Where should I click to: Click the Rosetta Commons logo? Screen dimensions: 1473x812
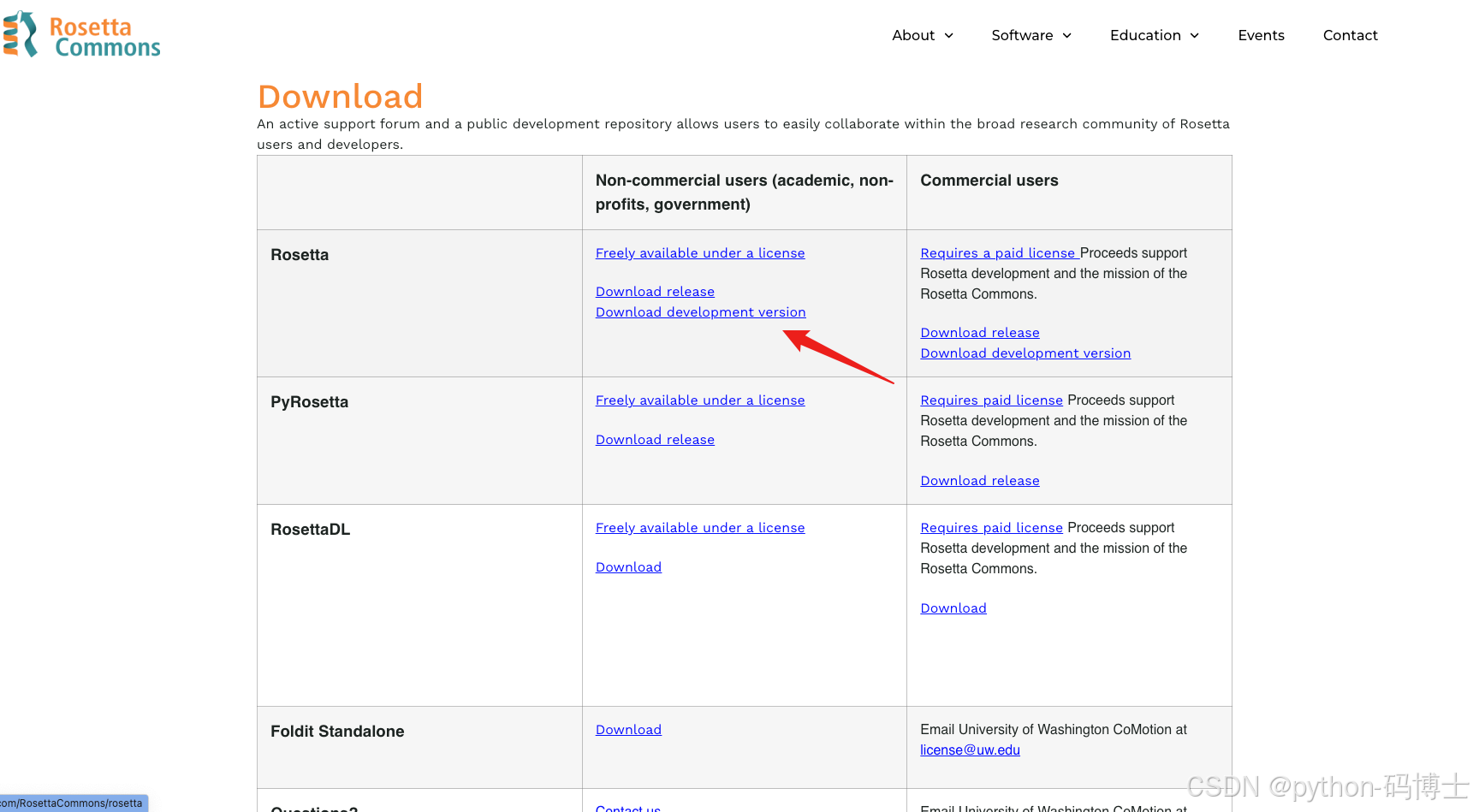click(x=81, y=35)
